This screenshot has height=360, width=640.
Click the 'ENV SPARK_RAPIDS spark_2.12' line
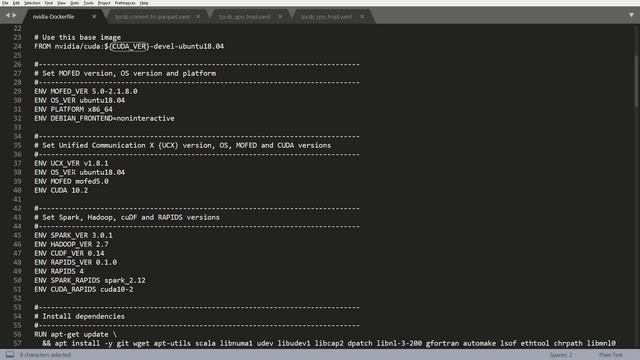coord(90,280)
